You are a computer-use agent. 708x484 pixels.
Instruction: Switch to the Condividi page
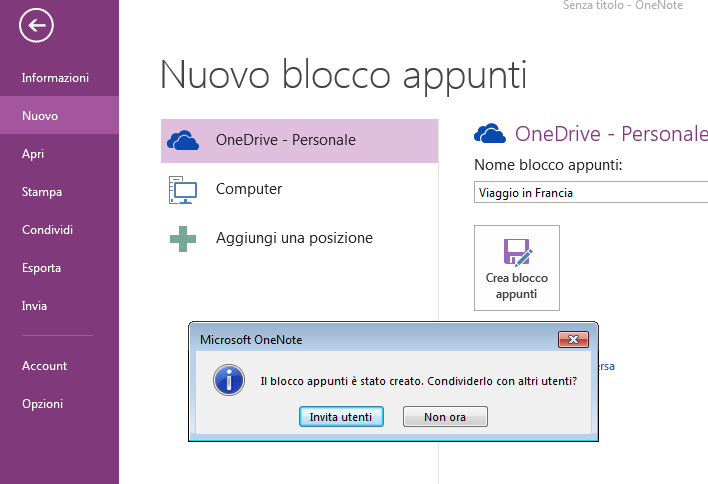click(48, 230)
